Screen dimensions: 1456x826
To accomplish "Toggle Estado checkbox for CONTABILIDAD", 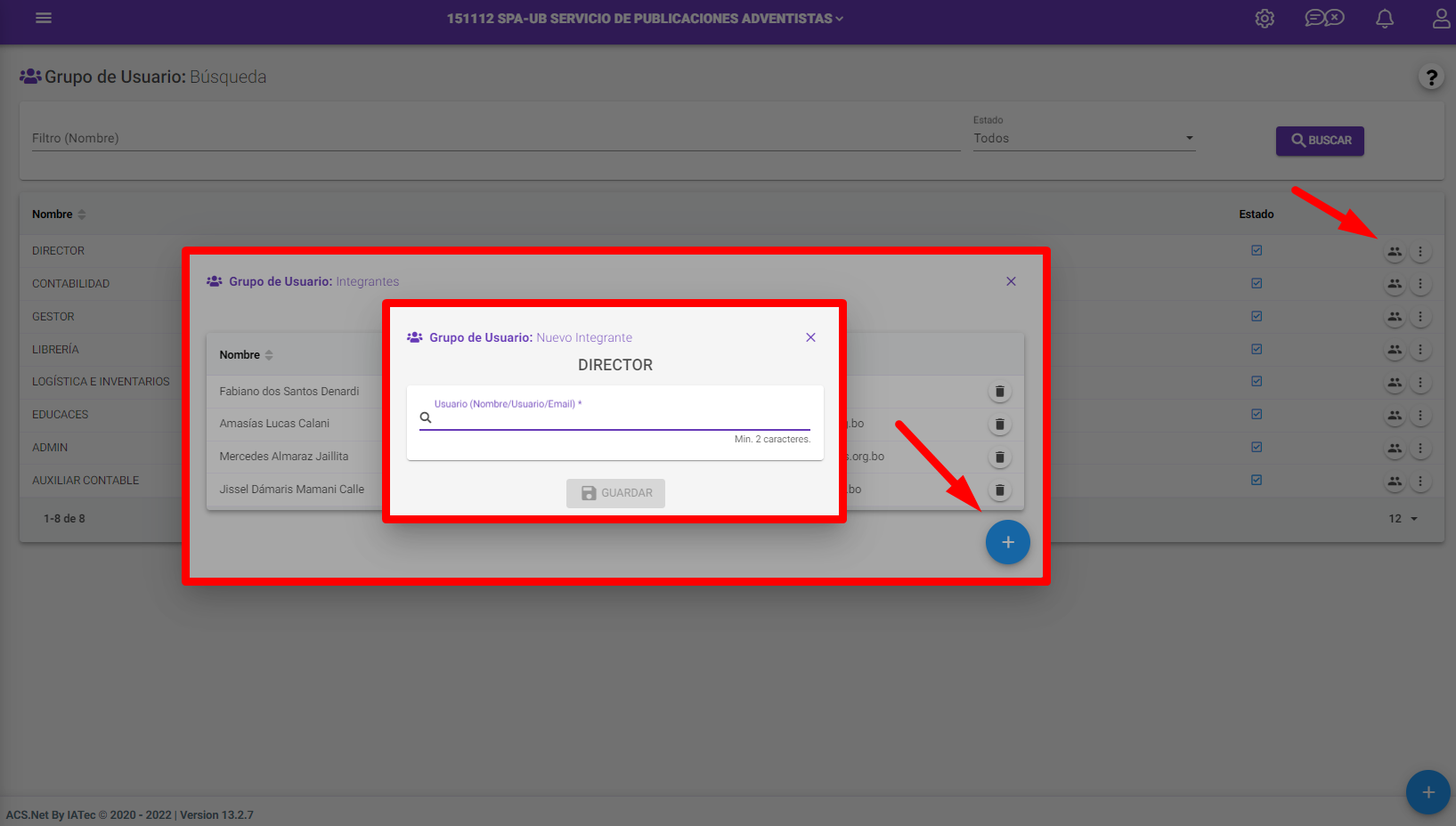I will coord(1257,283).
